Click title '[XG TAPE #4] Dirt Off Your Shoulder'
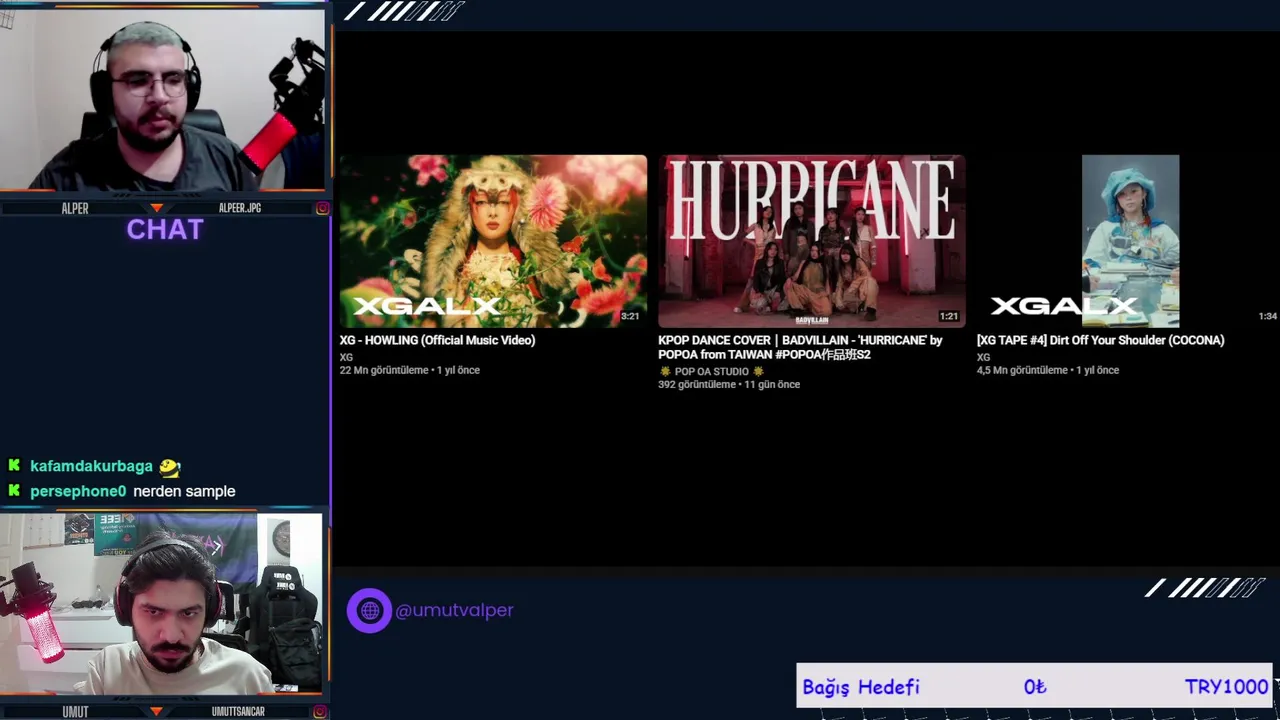This screenshot has height=720, width=1280. (1100, 340)
